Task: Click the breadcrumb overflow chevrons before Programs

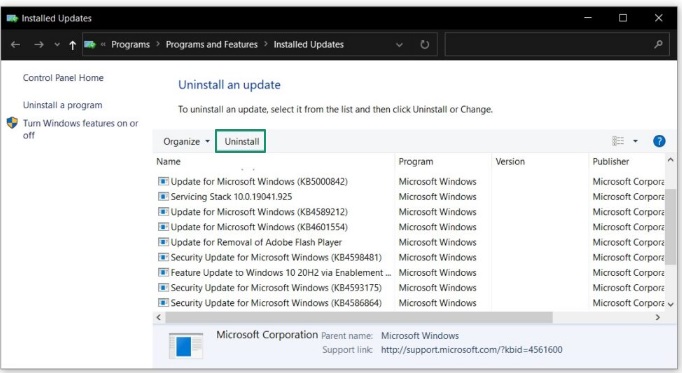Action: (103, 44)
